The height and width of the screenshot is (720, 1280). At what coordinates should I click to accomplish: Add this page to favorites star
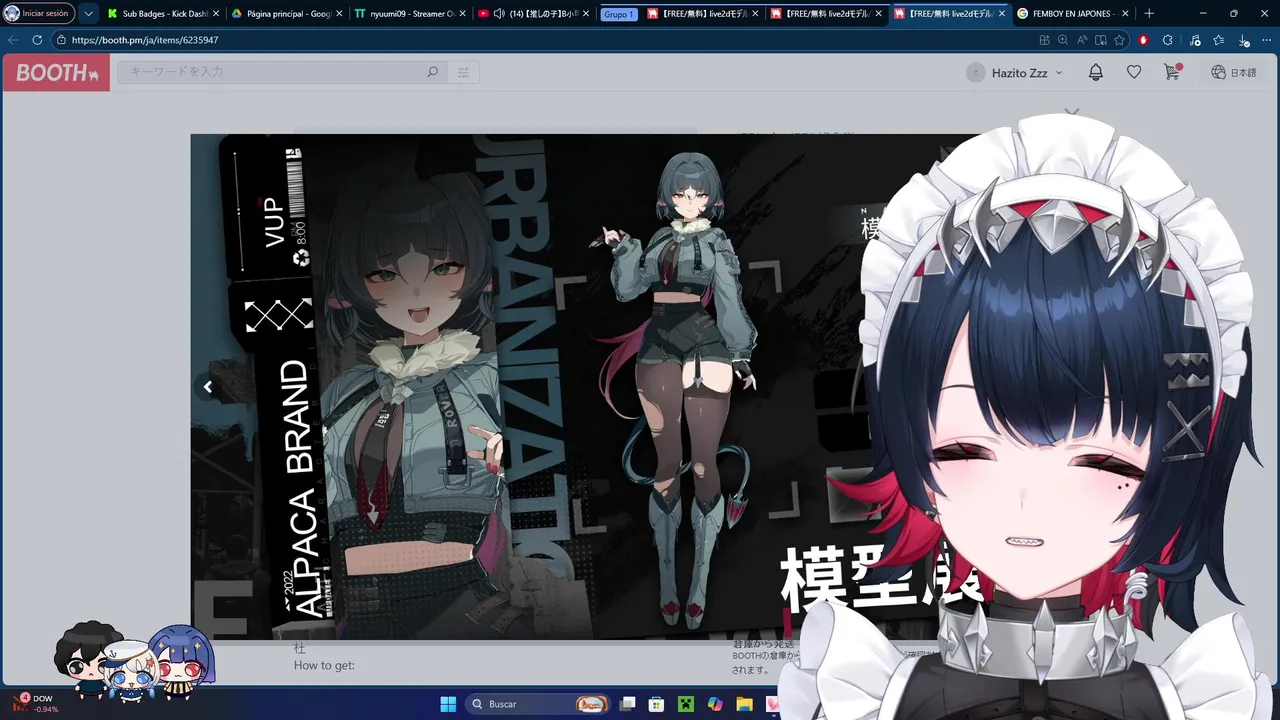click(x=1119, y=40)
